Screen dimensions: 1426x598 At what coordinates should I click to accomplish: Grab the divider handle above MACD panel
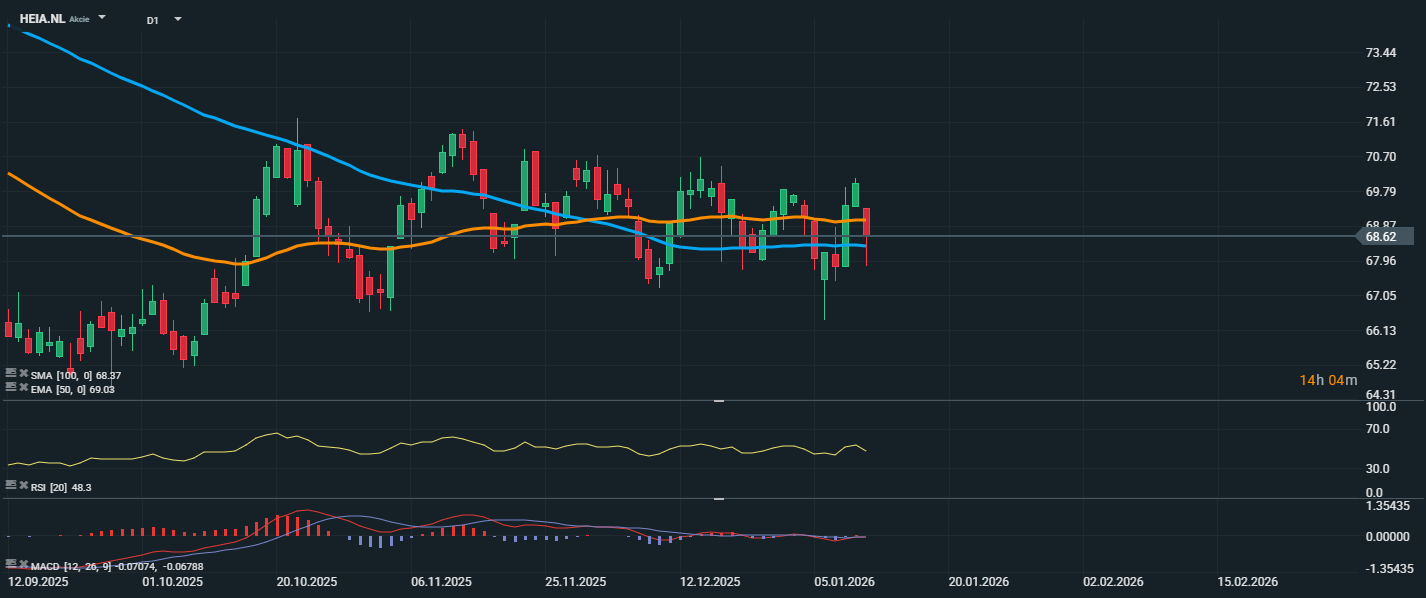(717, 498)
